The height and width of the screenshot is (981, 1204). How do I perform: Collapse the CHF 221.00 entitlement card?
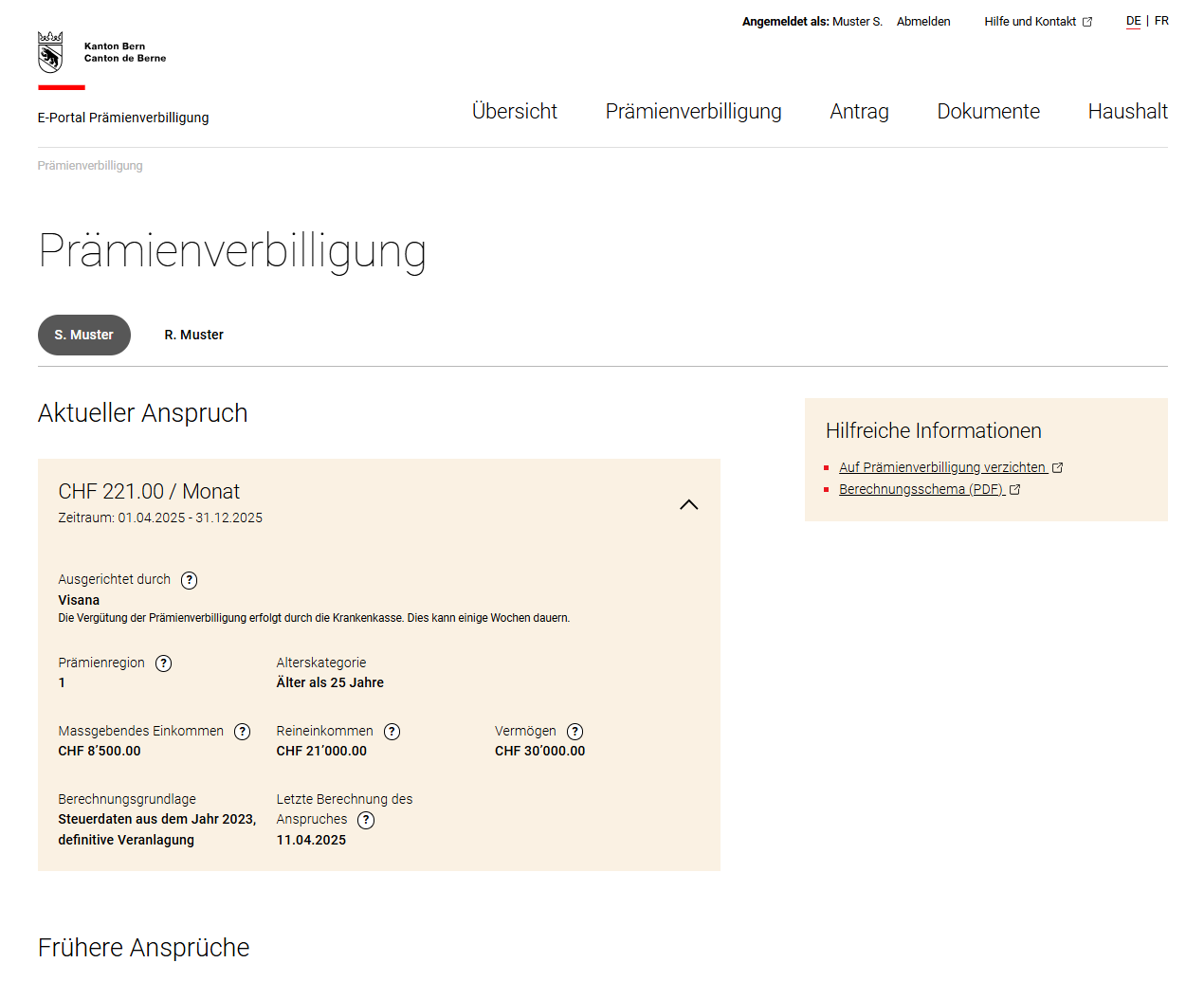[x=689, y=504]
